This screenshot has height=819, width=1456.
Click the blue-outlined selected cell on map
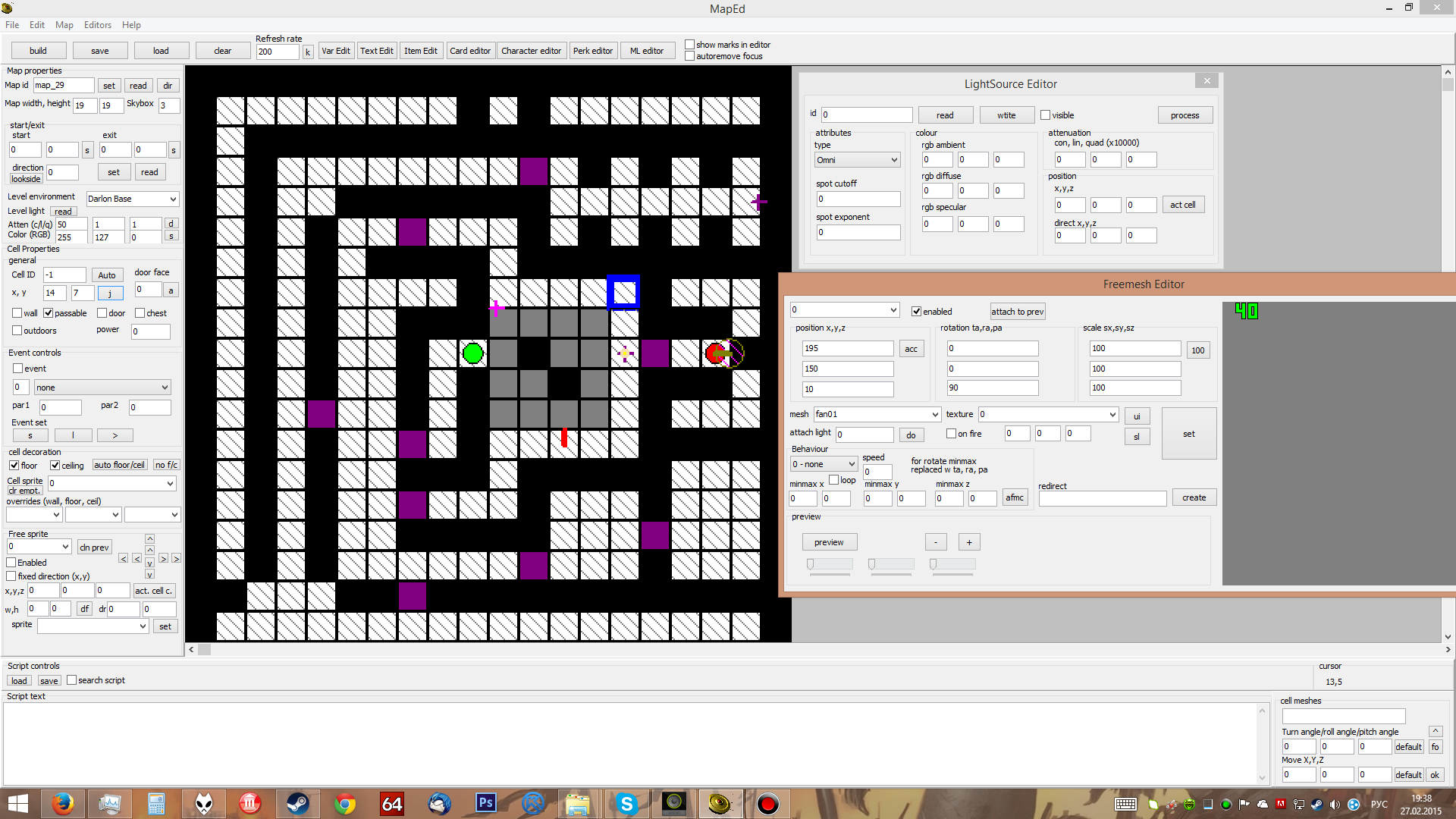(x=623, y=293)
